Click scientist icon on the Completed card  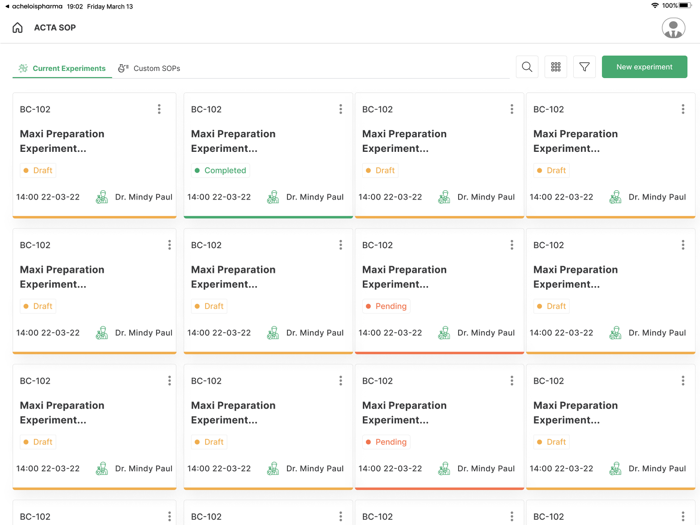tap(273, 197)
